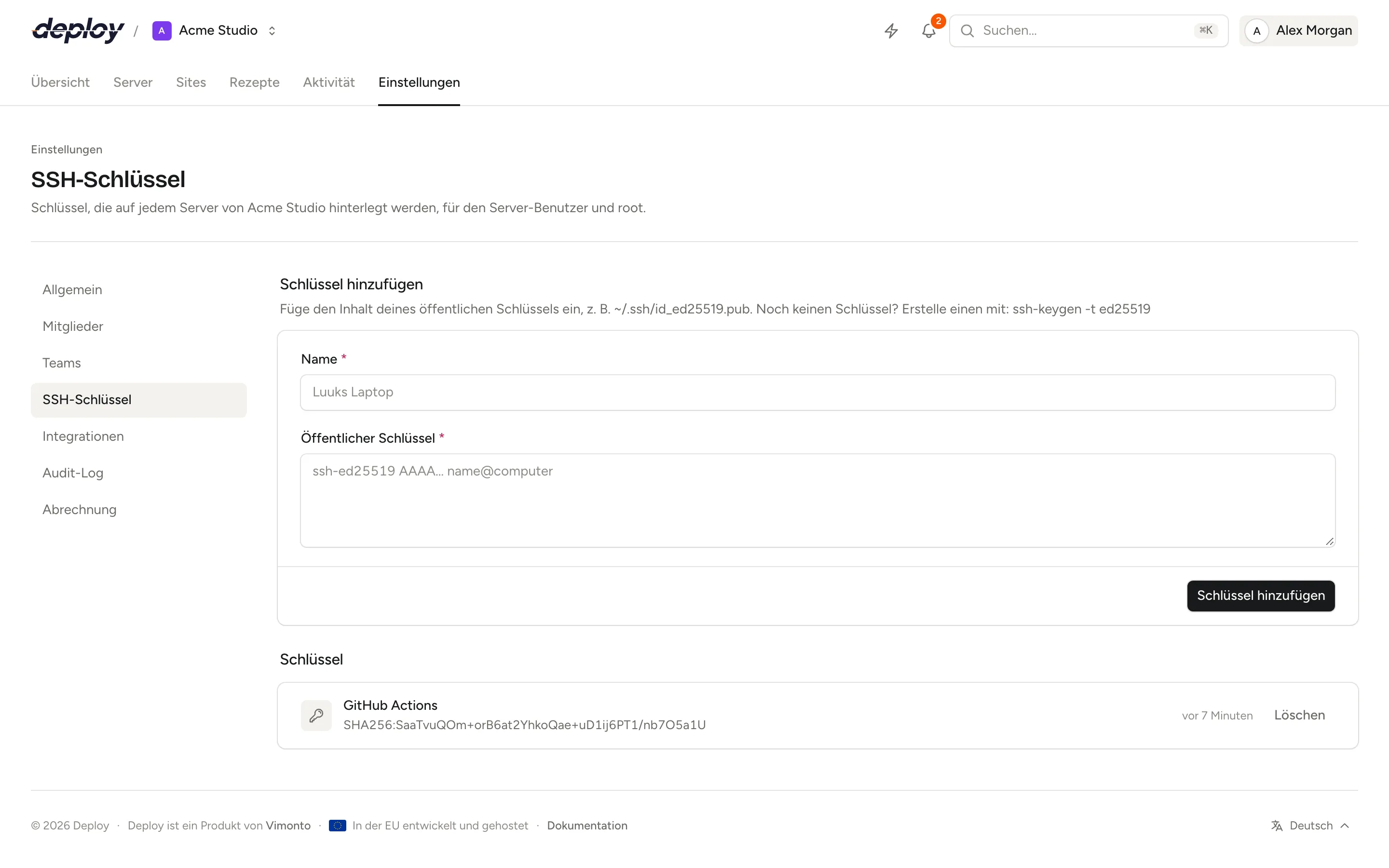Open the Aktivität tab
This screenshot has width=1389, height=868.
pyautogui.click(x=329, y=82)
